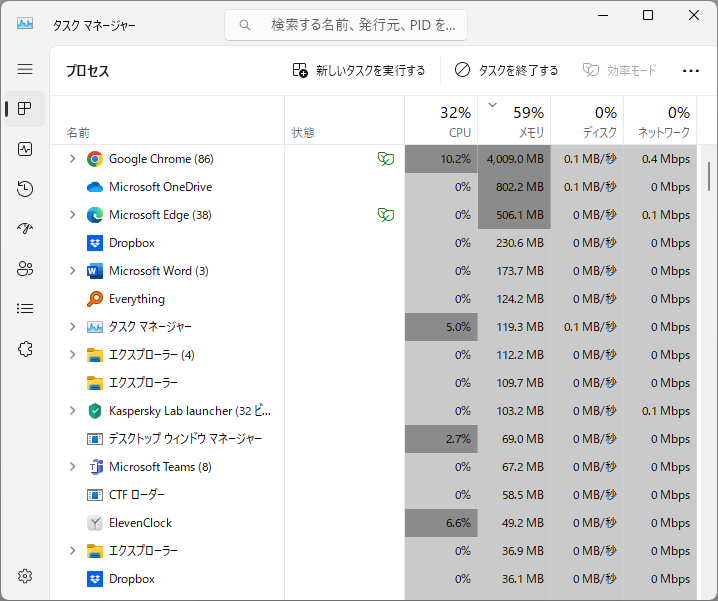The width and height of the screenshot is (718, 601).
Task: Open the Users page in sidebar
Action: click(x=25, y=268)
